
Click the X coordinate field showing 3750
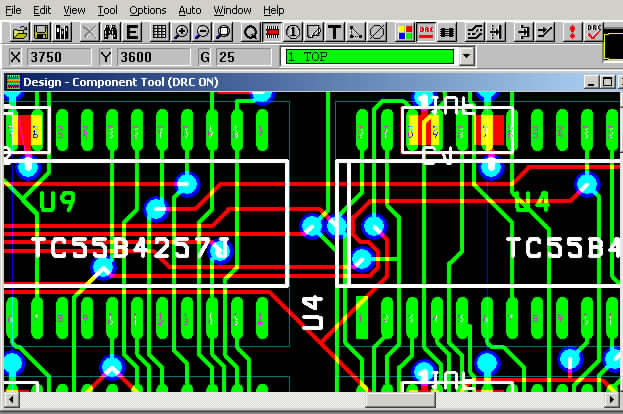click(59, 57)
